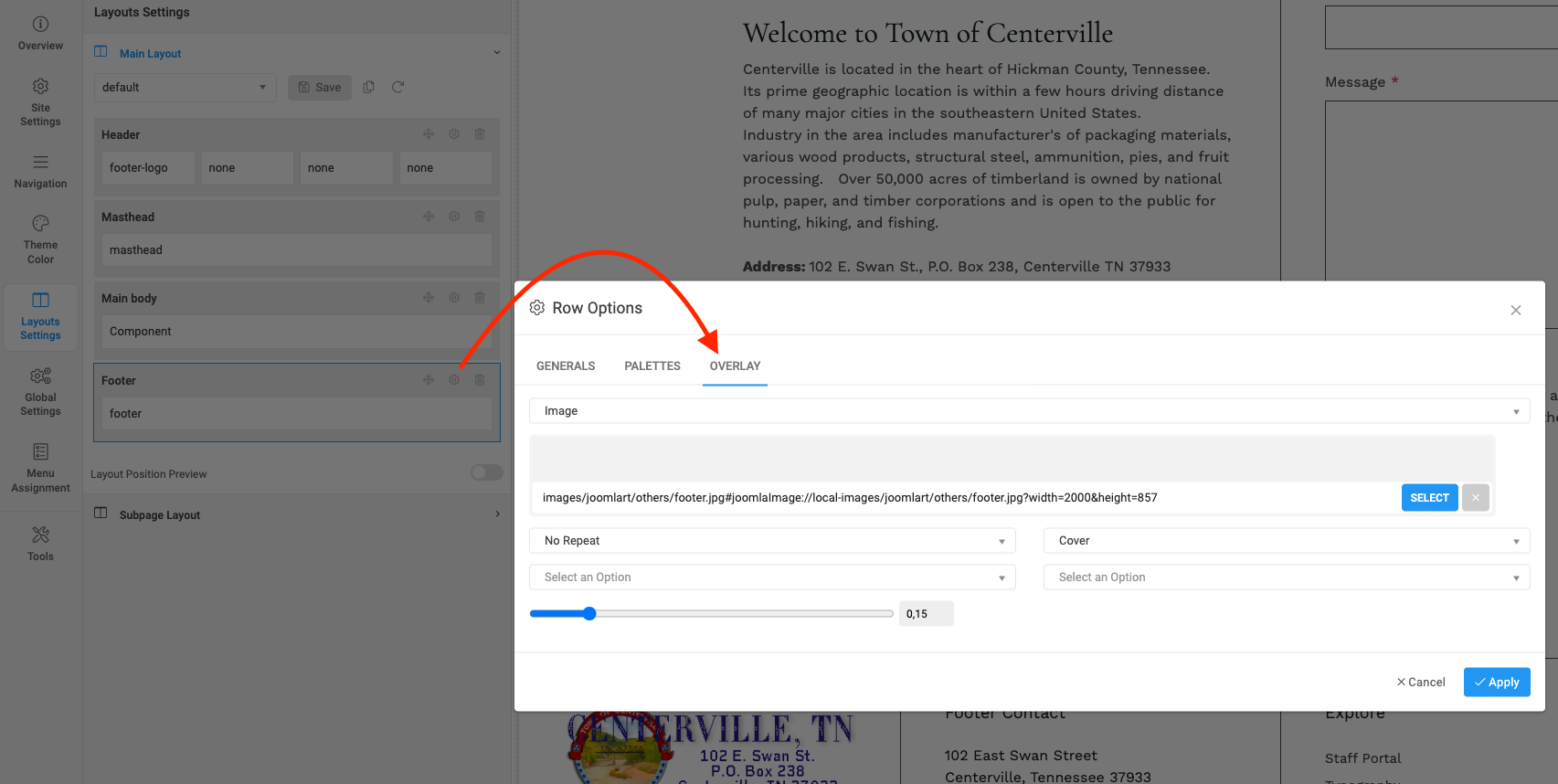Collapse the Main Layout section
The image size is (1558, 784).
coord(497,53)
